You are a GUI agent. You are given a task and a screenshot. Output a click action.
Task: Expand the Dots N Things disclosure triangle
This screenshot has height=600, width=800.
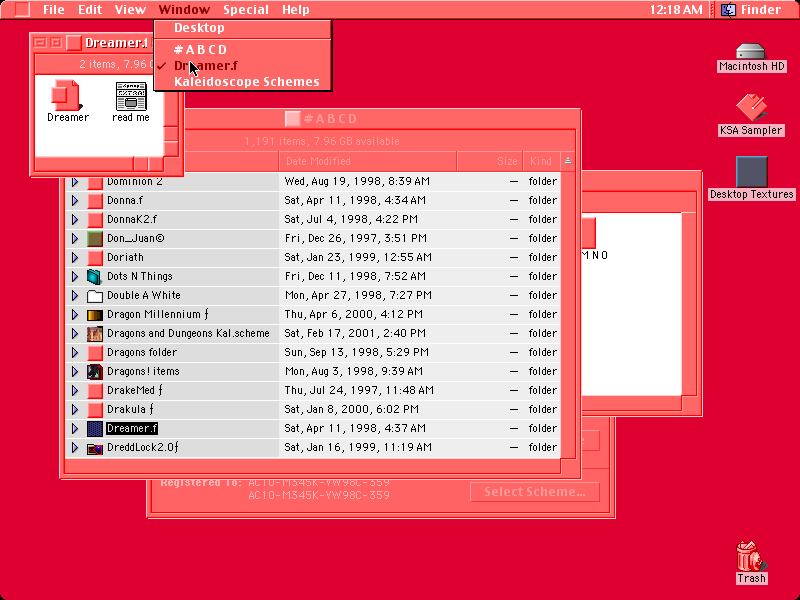coord(75,277)
